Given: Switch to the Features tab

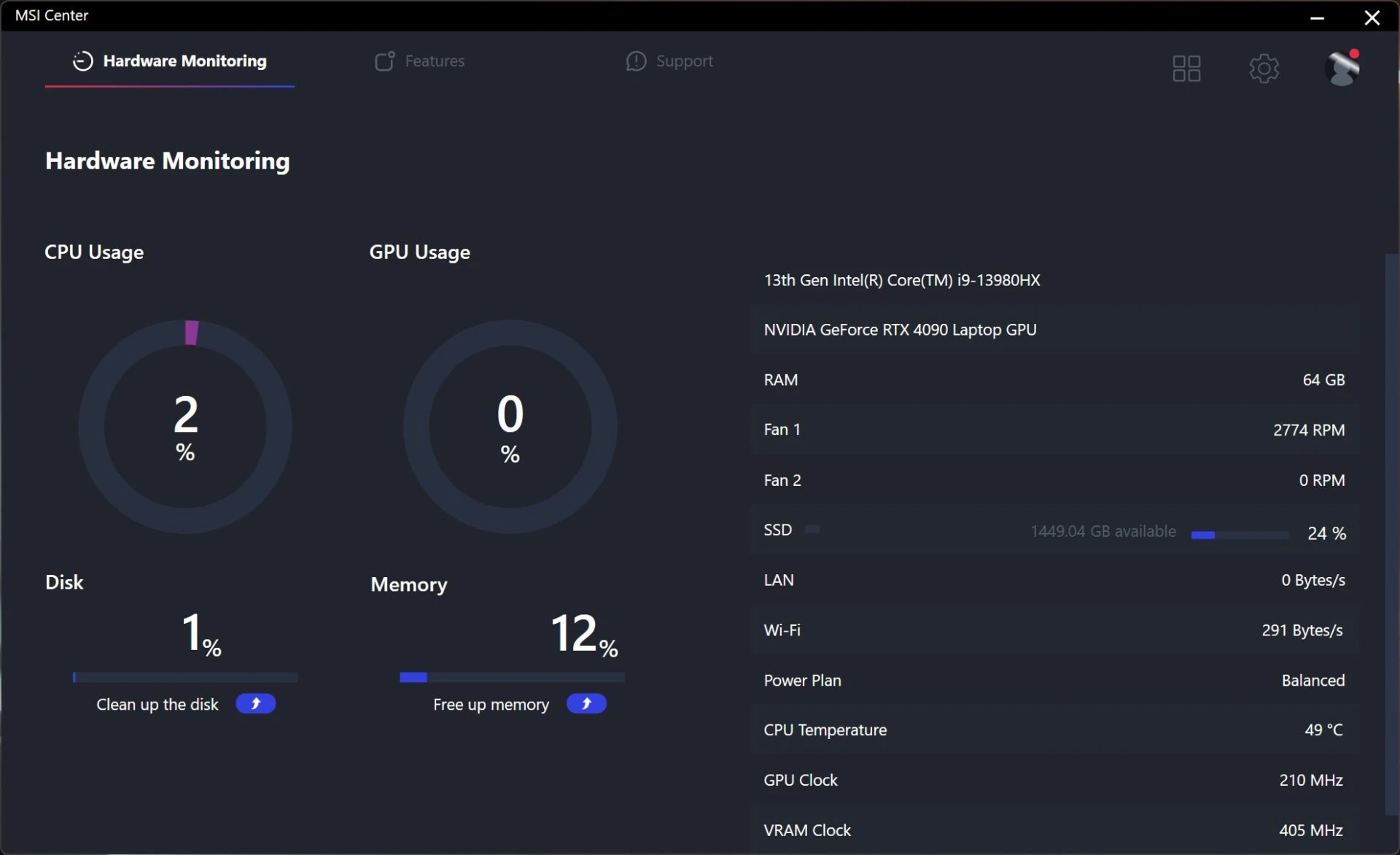Looking at the screenshot, I should [419, 61].
